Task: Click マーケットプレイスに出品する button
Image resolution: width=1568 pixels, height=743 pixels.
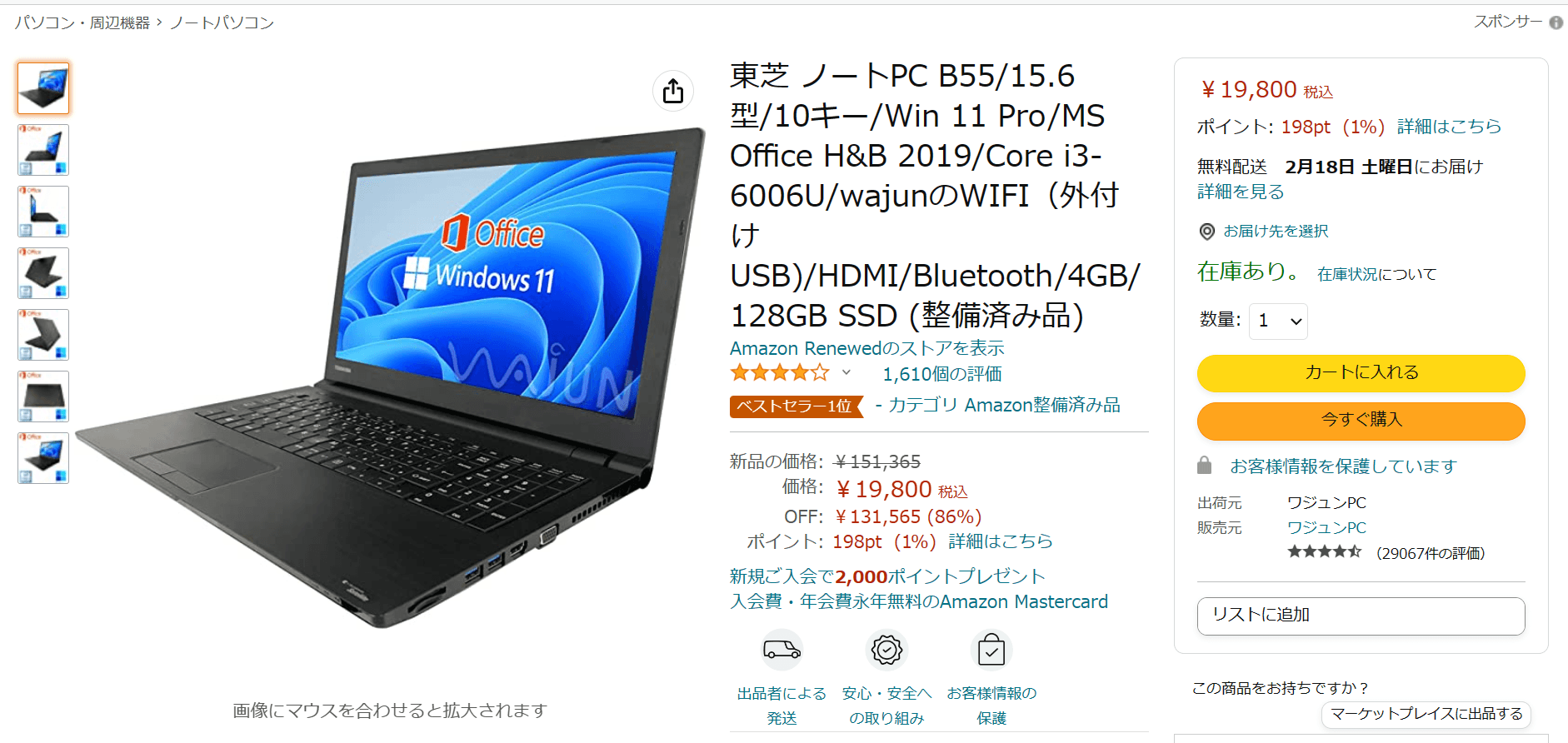Action: pyautogui.click(x=1426, y=714)
